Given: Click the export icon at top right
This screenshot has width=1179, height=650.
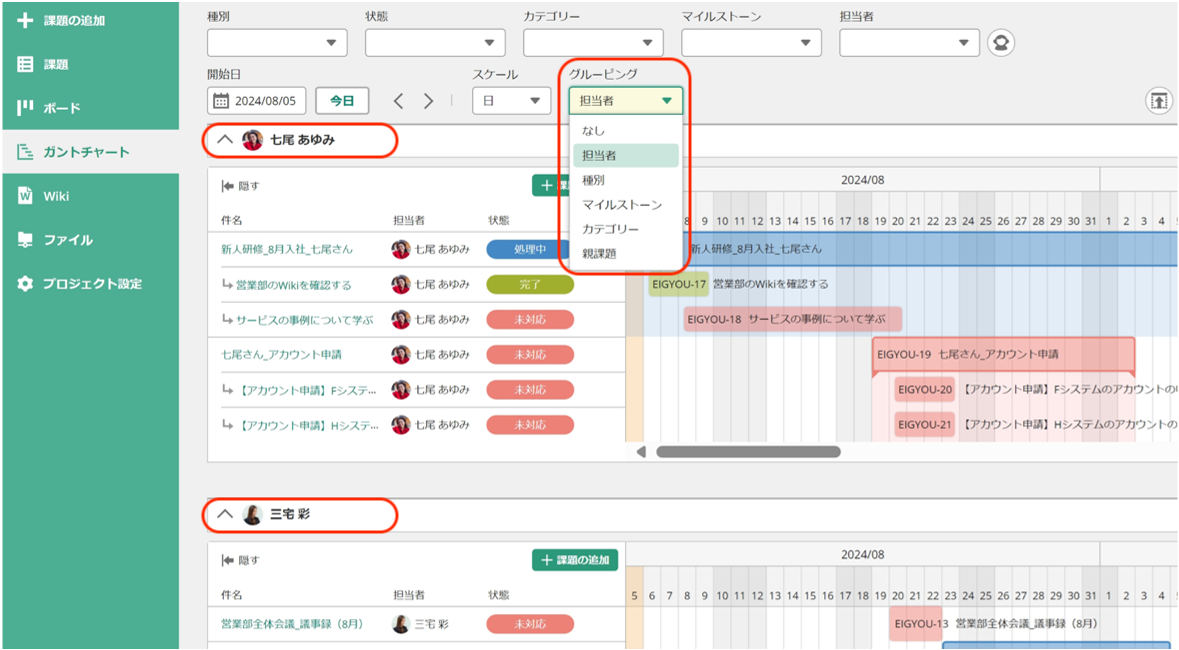Looking at the screenshot, I should 1158,101.
